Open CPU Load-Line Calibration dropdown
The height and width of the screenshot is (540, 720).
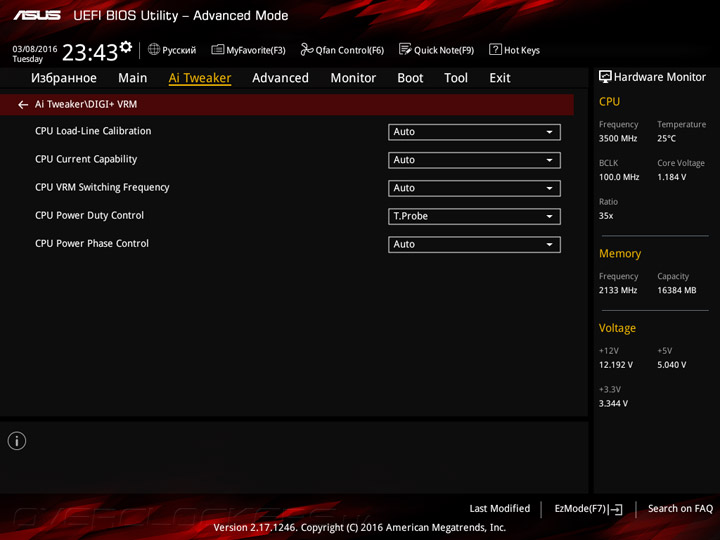(x=474, y=132)
